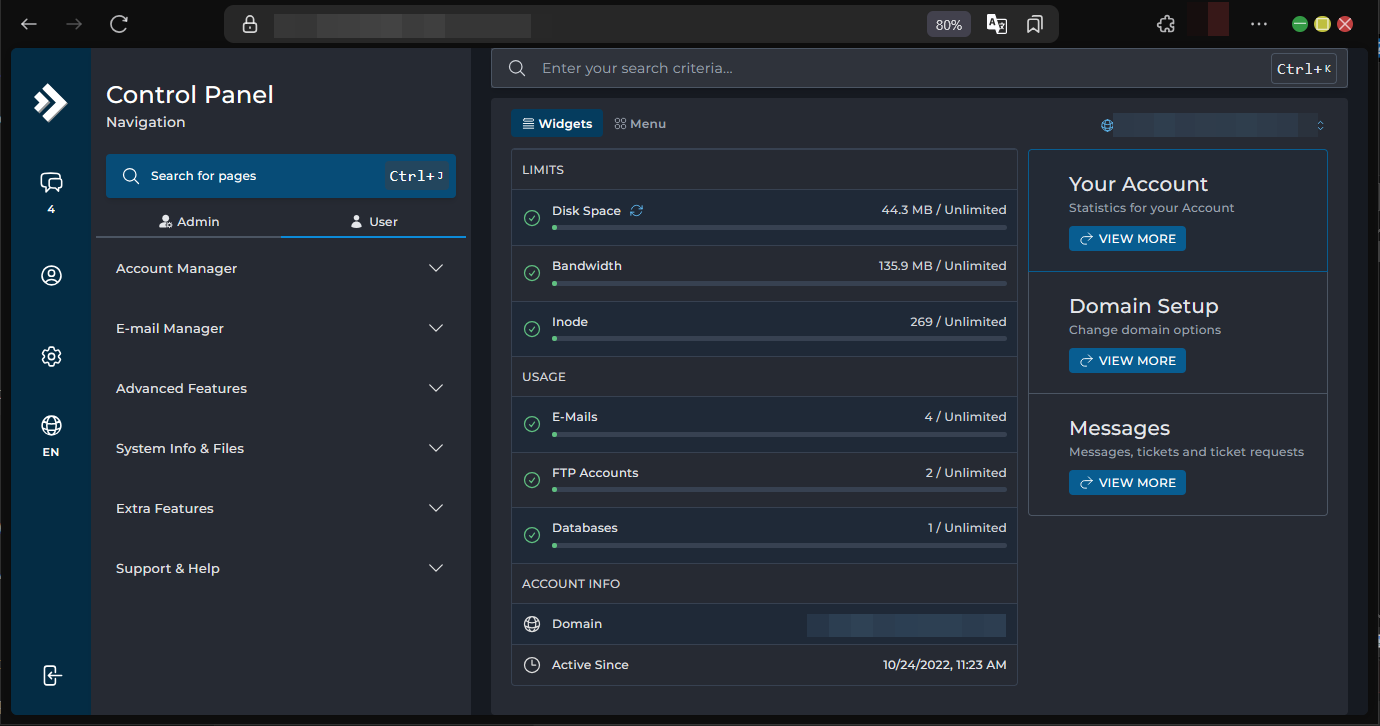Click the logout icon at sidebar bottom
The height and width of the screenshot is (726, 1380).
coord(52,675)
